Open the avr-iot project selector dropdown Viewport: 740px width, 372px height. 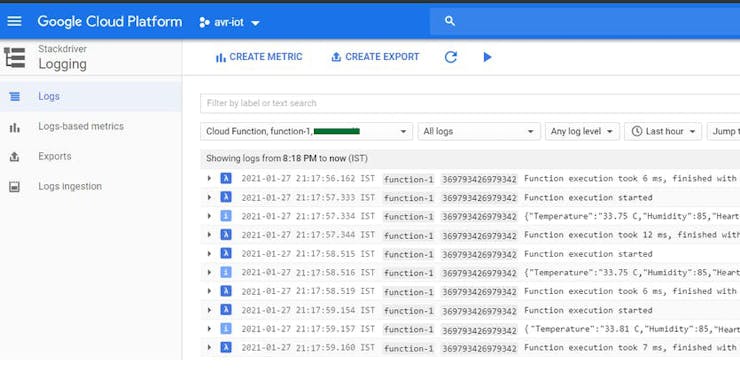[x=229, y=22]
